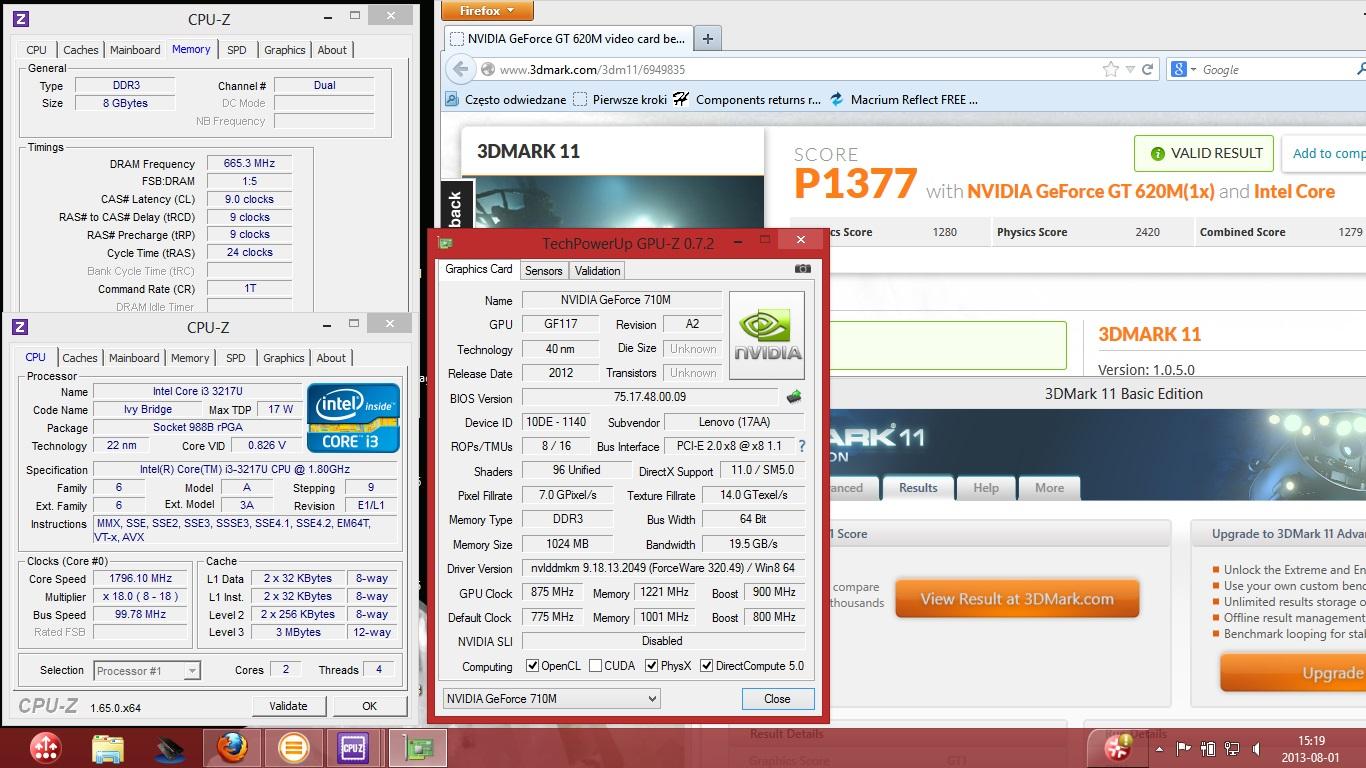Switch to Firefox in the taskbar
The width and height of the screenshot is (1366, 768).
(x=232, y=748)
